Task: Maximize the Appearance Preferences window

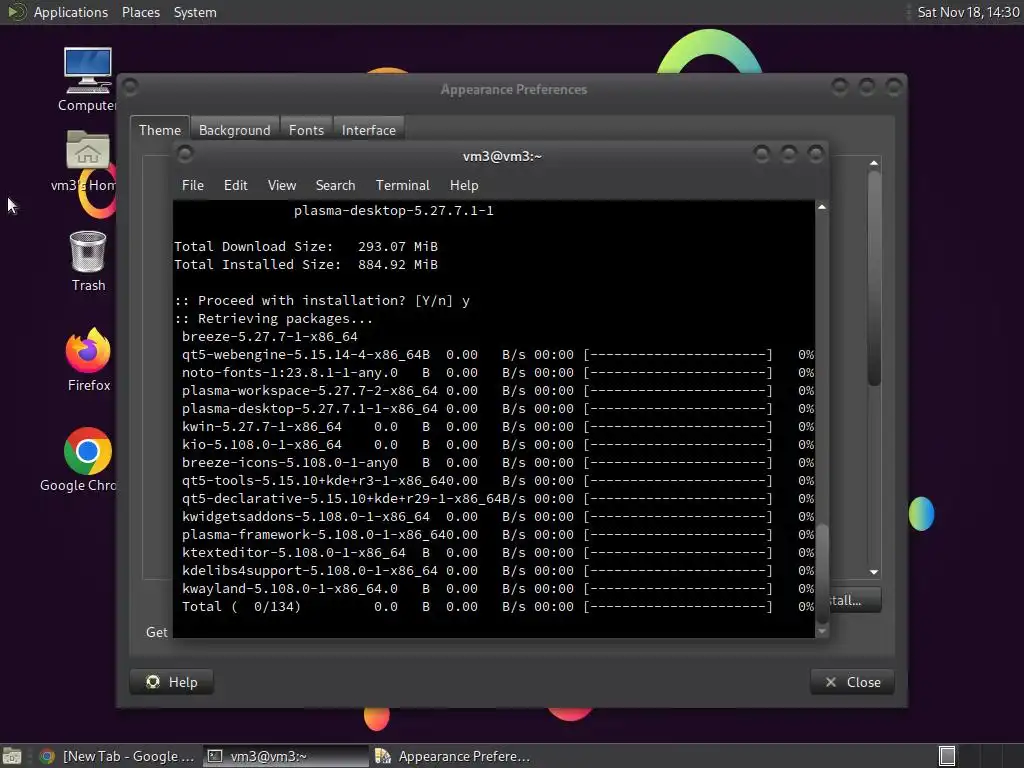Action: [x=867, y=86]
